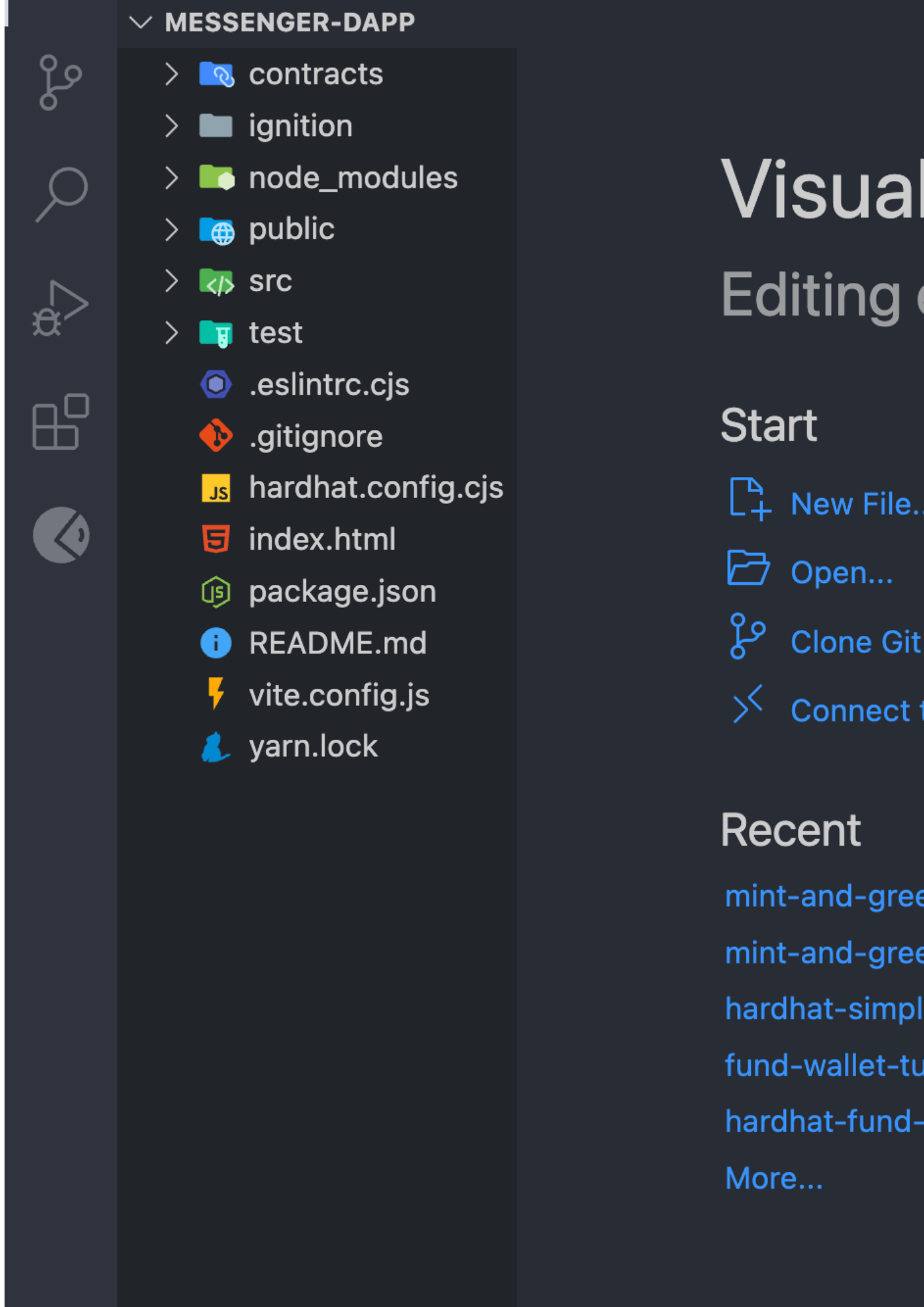Image resolution: width=924 pixels, height=1307 pixels.
Task: Click the New File icon in Start
Action: point(750,500)
